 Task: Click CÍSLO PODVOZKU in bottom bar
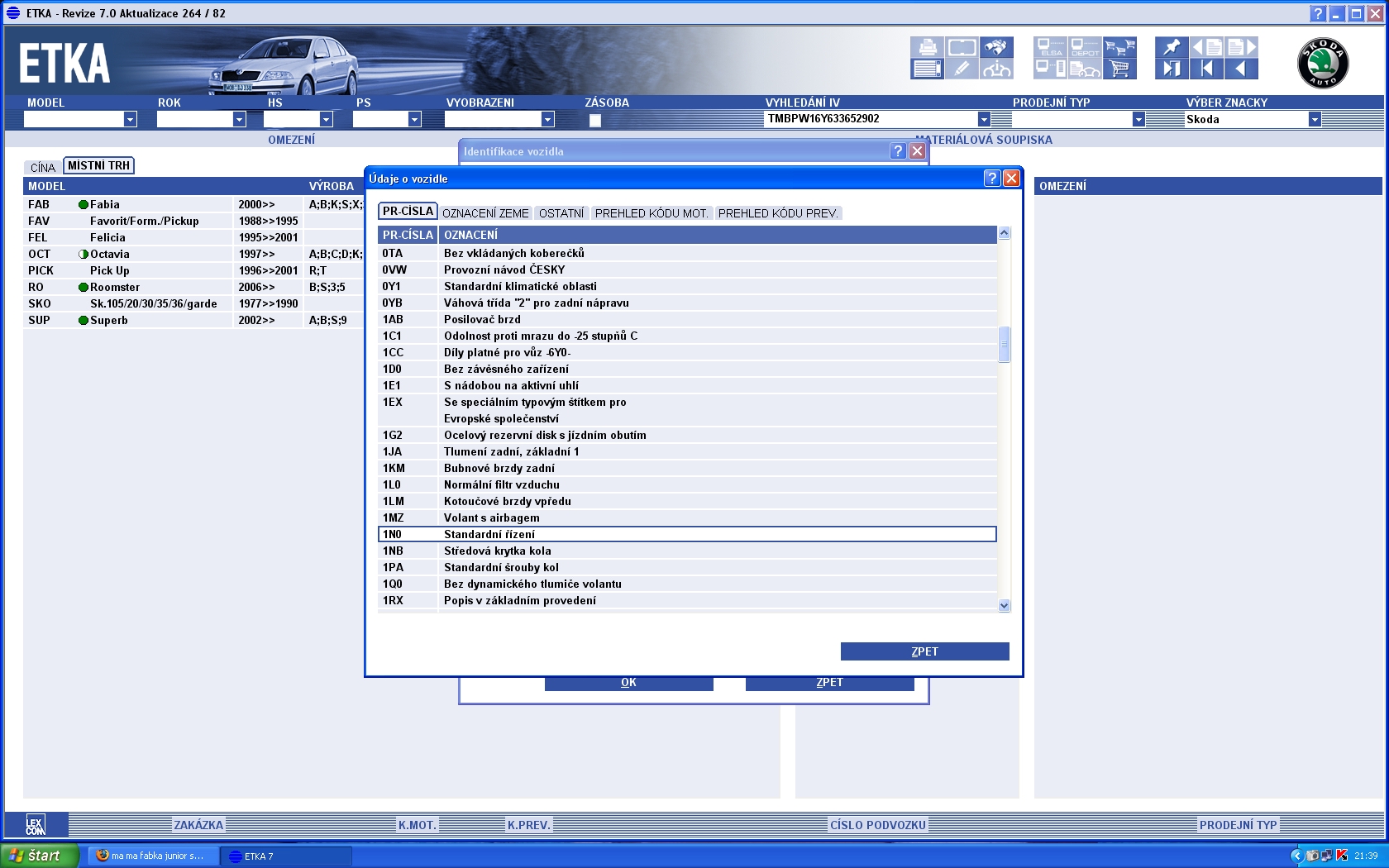878,825
